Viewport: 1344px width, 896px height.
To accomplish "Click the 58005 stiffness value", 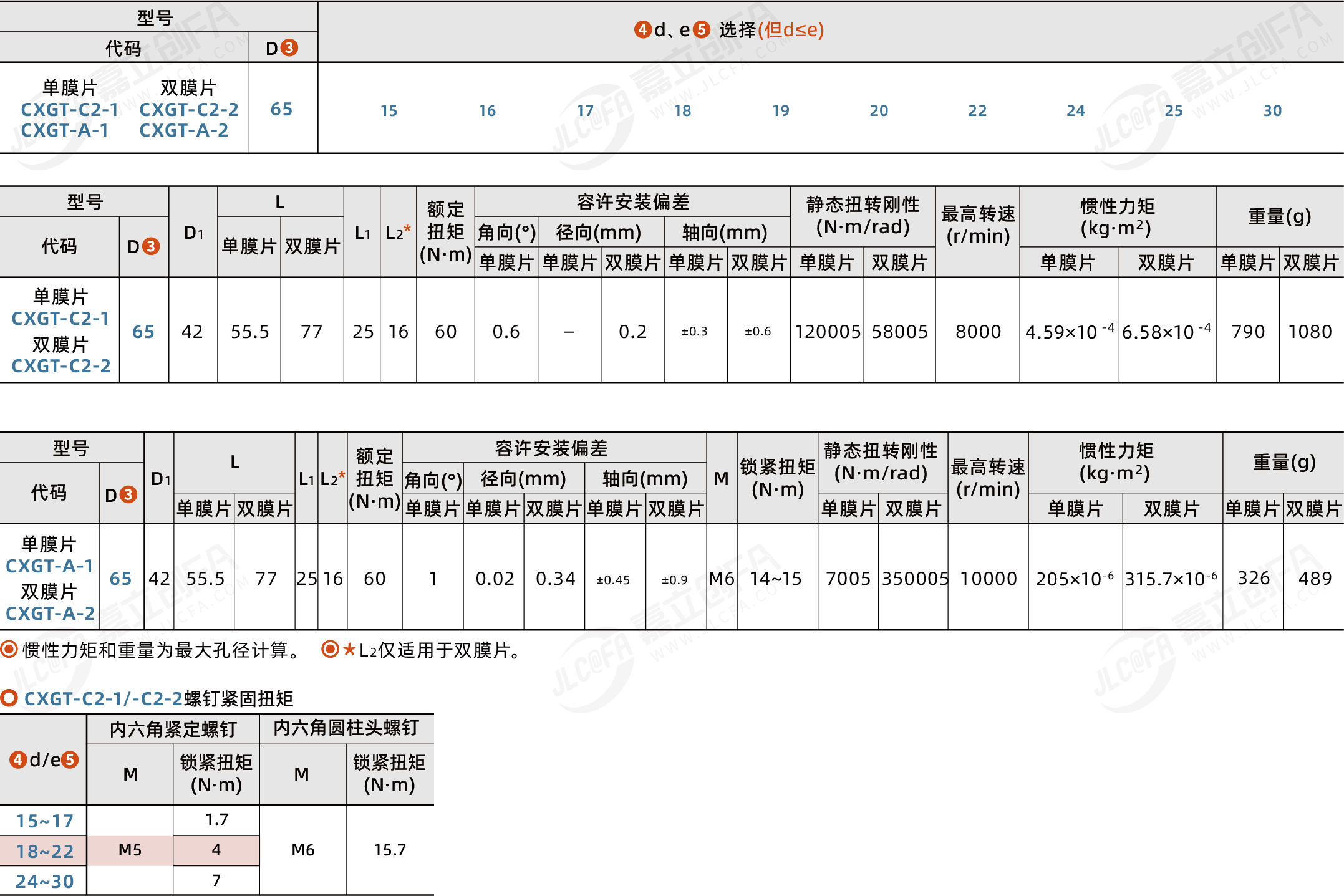I will click(x=900, y=332).
